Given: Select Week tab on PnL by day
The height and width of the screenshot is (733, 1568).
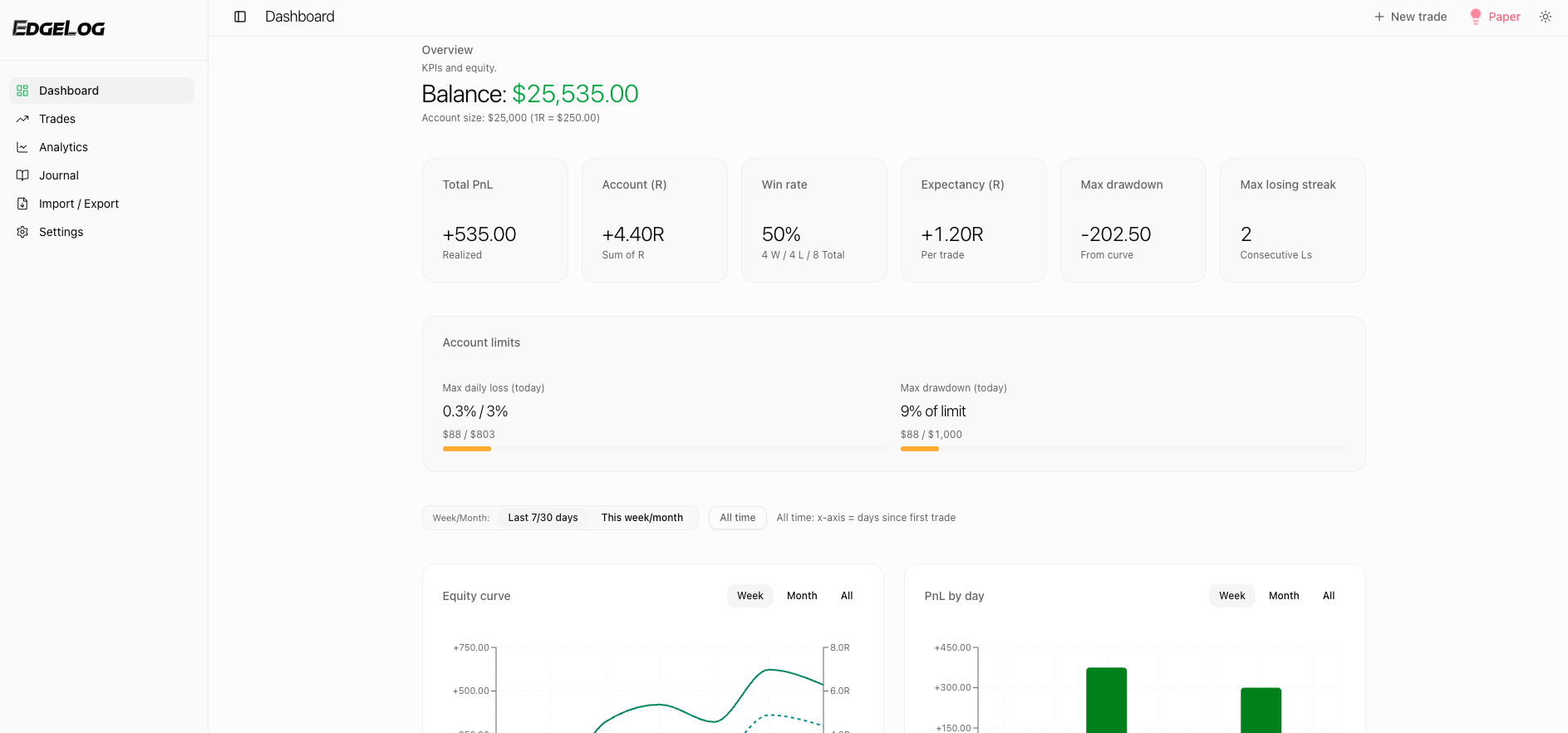Looking at the screenshot, I should (1232, 596).
